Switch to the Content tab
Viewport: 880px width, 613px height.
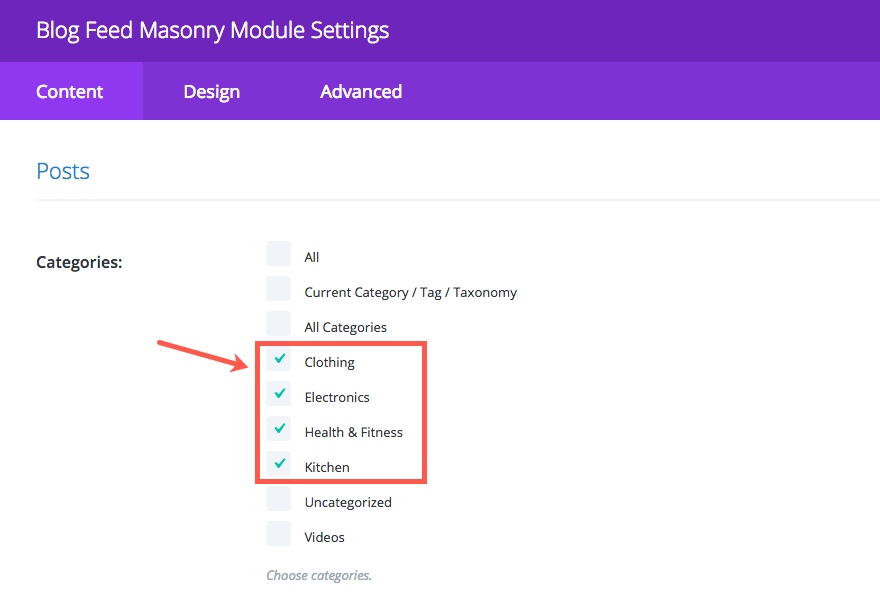[x=70, y=91]
